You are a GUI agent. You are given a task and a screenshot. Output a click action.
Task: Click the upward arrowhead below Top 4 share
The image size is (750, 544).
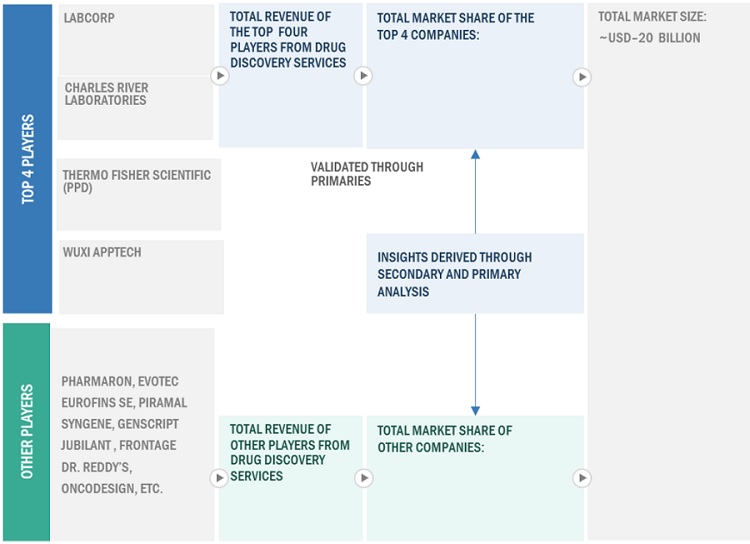point(475,155)
